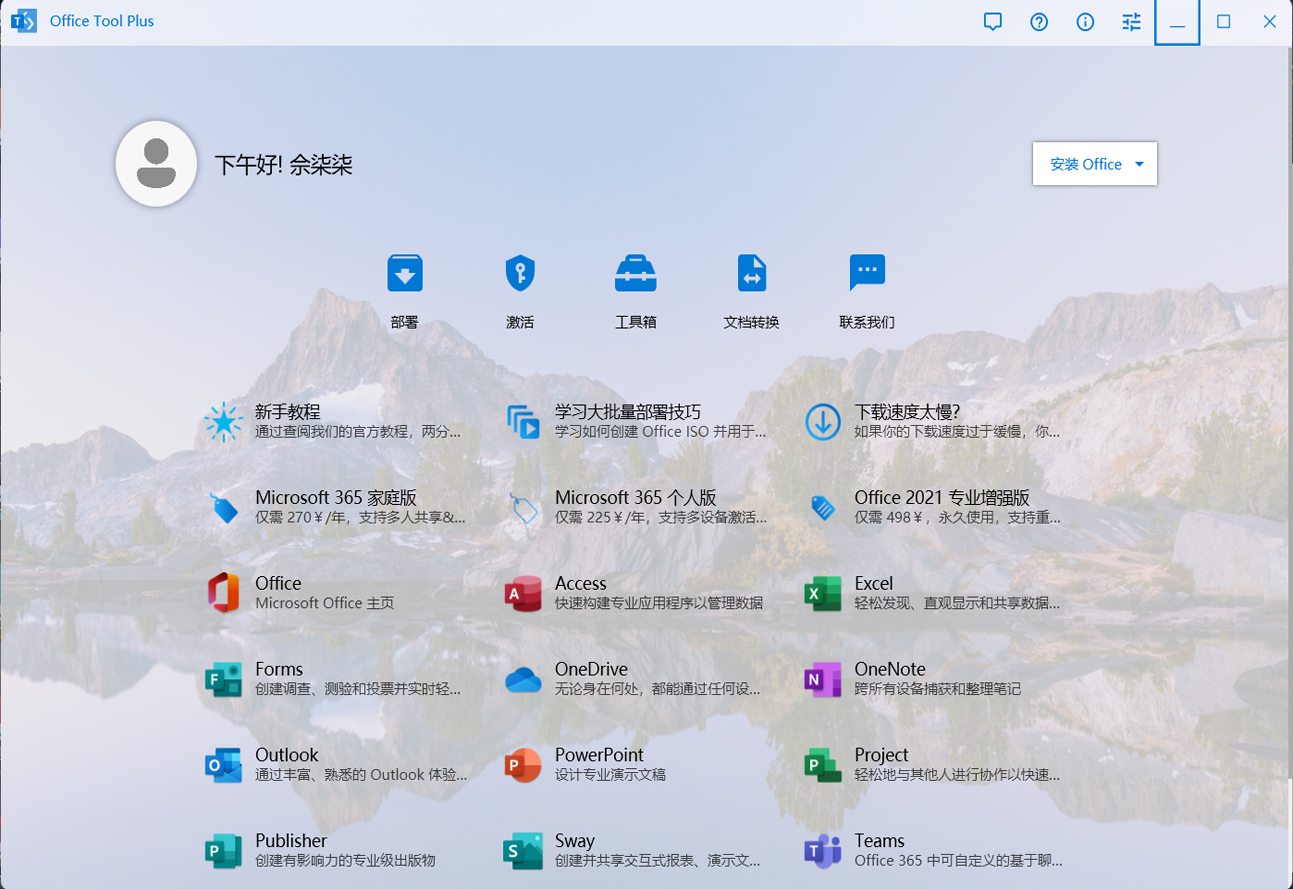Click the Publisher app icon
The image size is (1293, 889).
coord(223,851)
